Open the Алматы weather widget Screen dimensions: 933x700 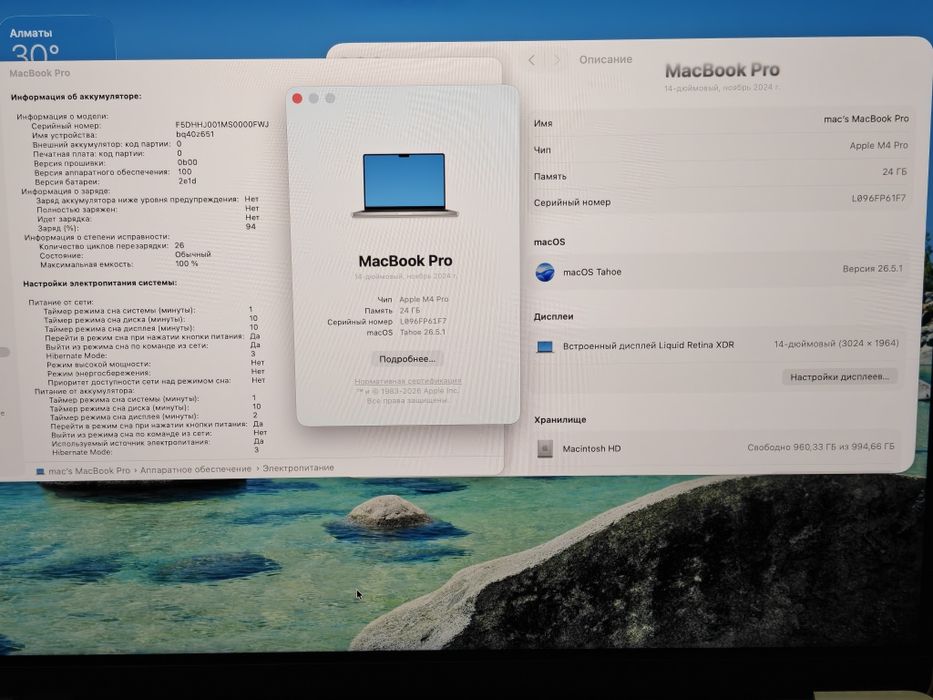click(57, 39)
